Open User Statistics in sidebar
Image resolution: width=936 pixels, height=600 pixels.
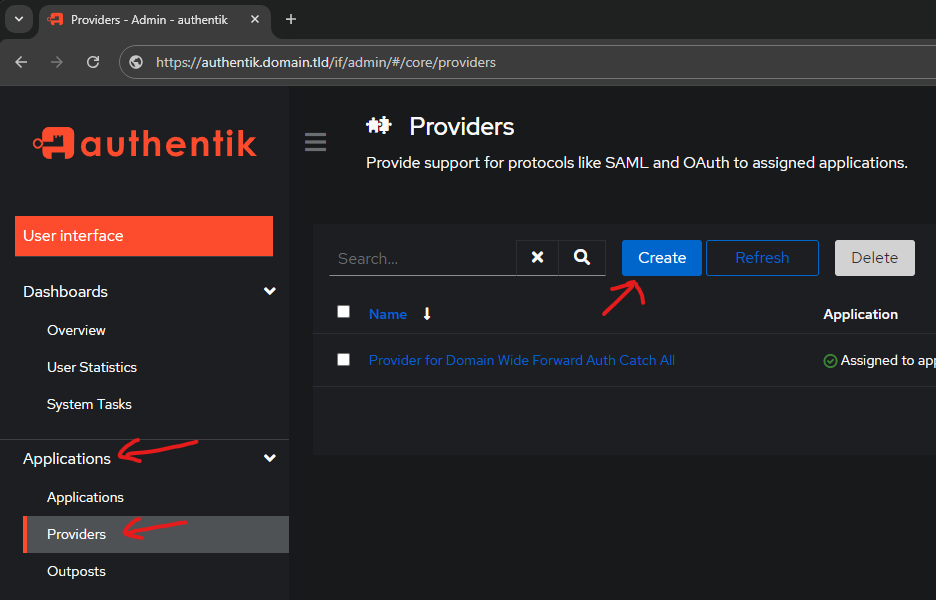pyautogui.click(x=92, y=367)
